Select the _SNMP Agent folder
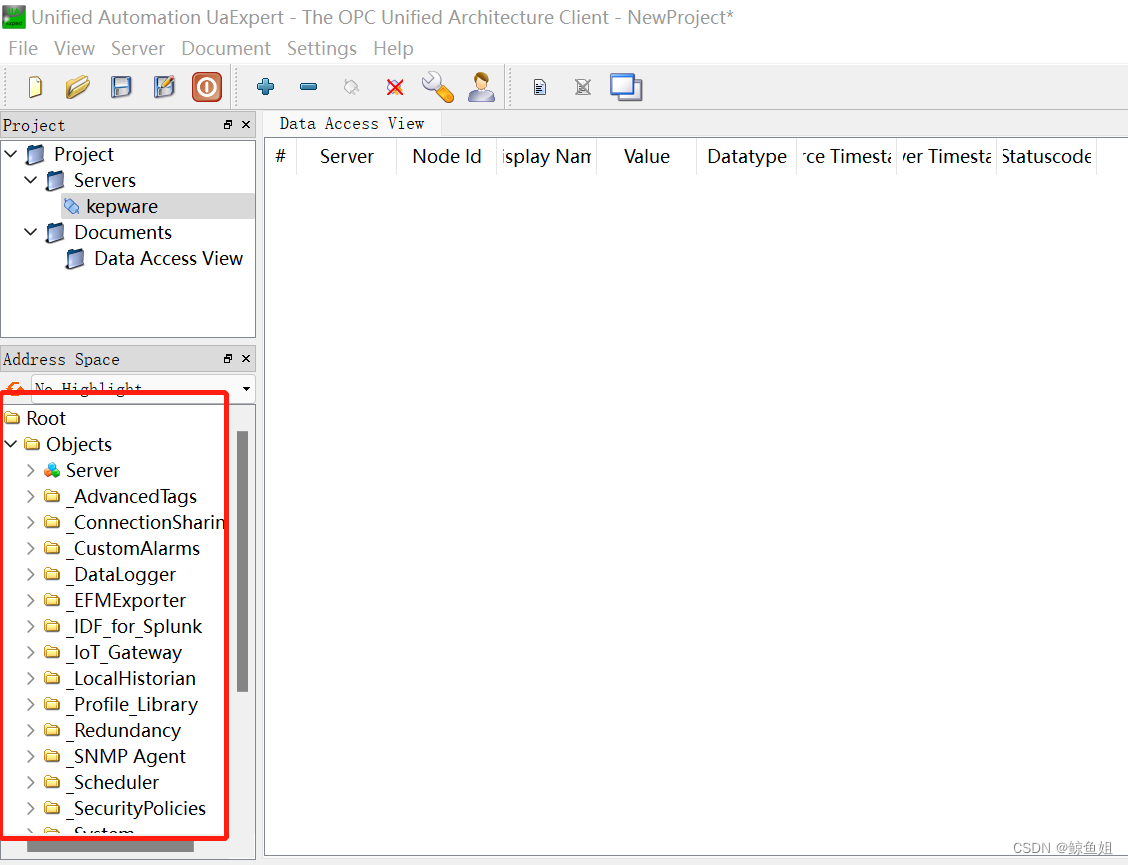The height and width of the screenshot is (865, 1128). 127,756
